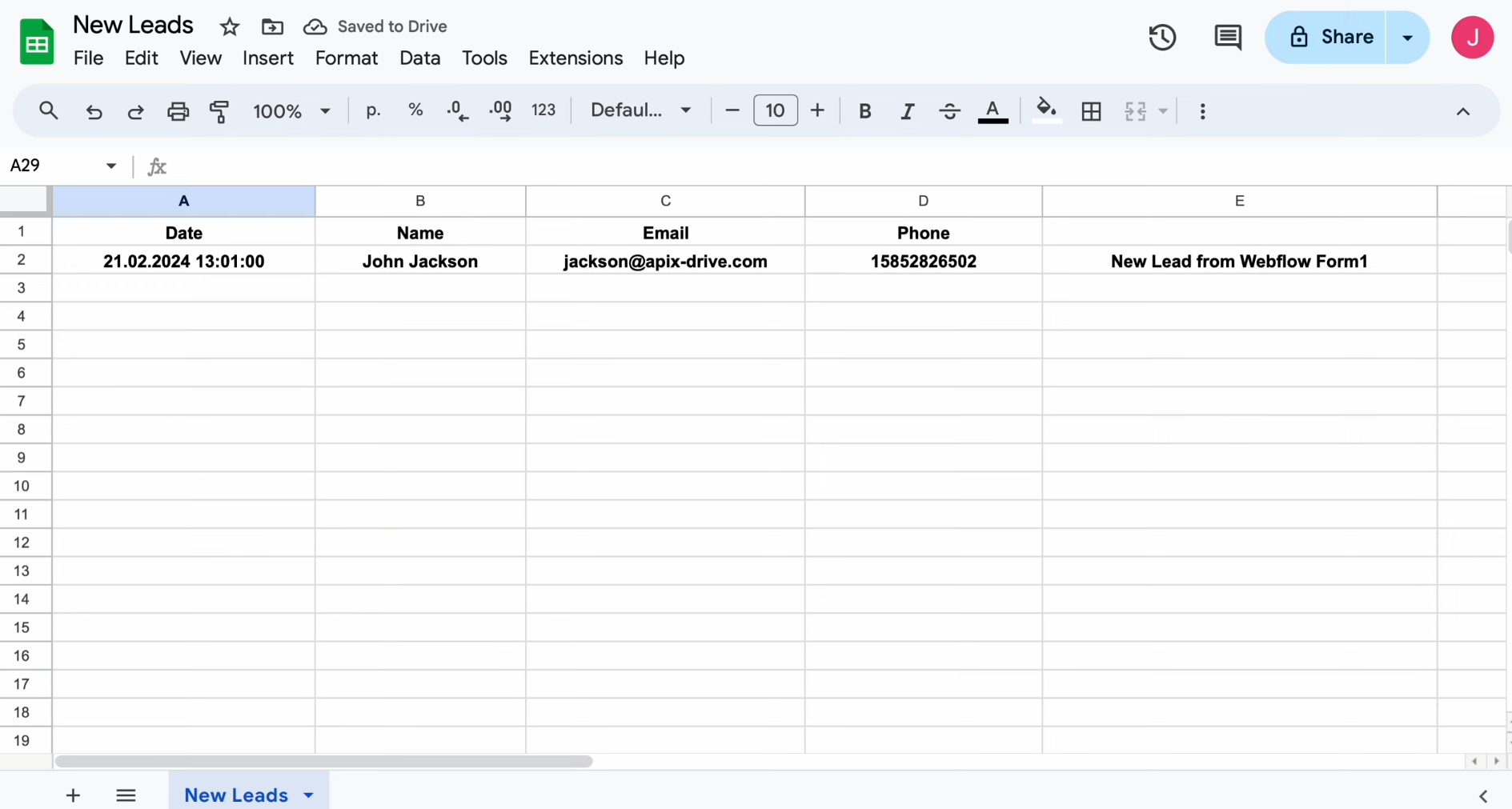Screen dimensions: 1512x809
Task: Open the Extensions menu
Action: pos(576,58)
